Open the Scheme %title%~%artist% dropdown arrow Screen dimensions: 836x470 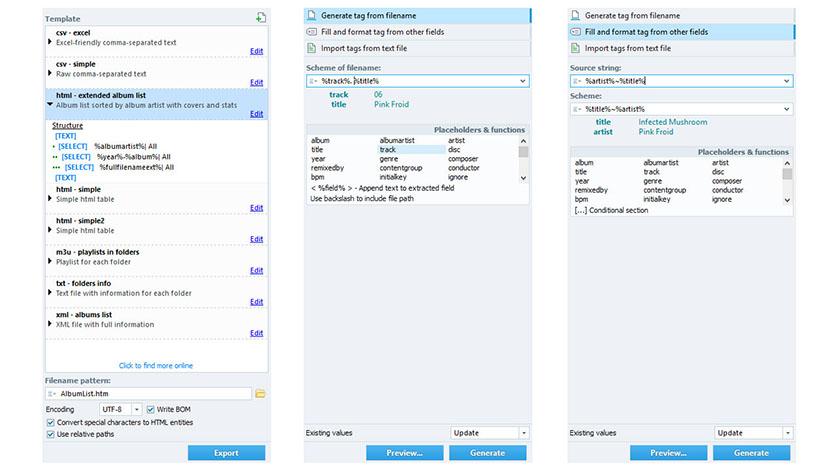pyautogui.click(x=786, y=109)
